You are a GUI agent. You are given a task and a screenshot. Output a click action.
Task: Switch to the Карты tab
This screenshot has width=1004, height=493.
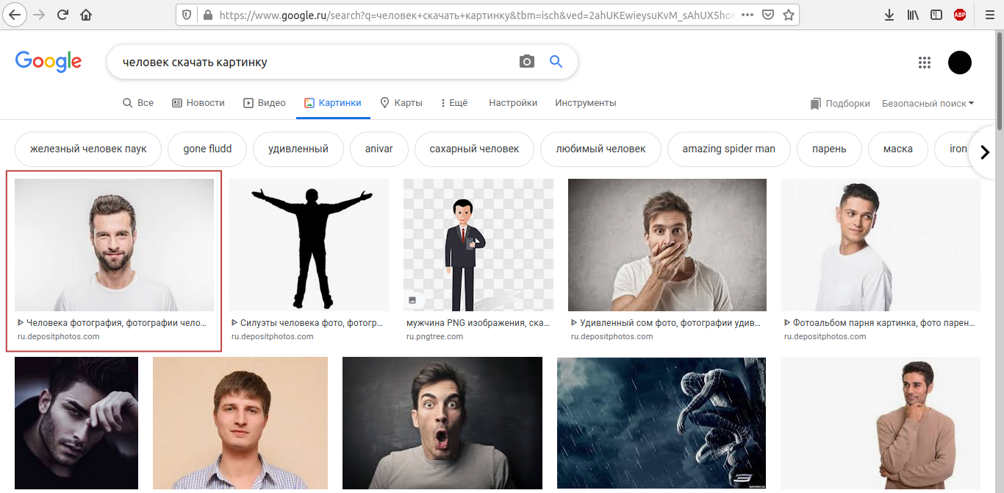[401, 102]
